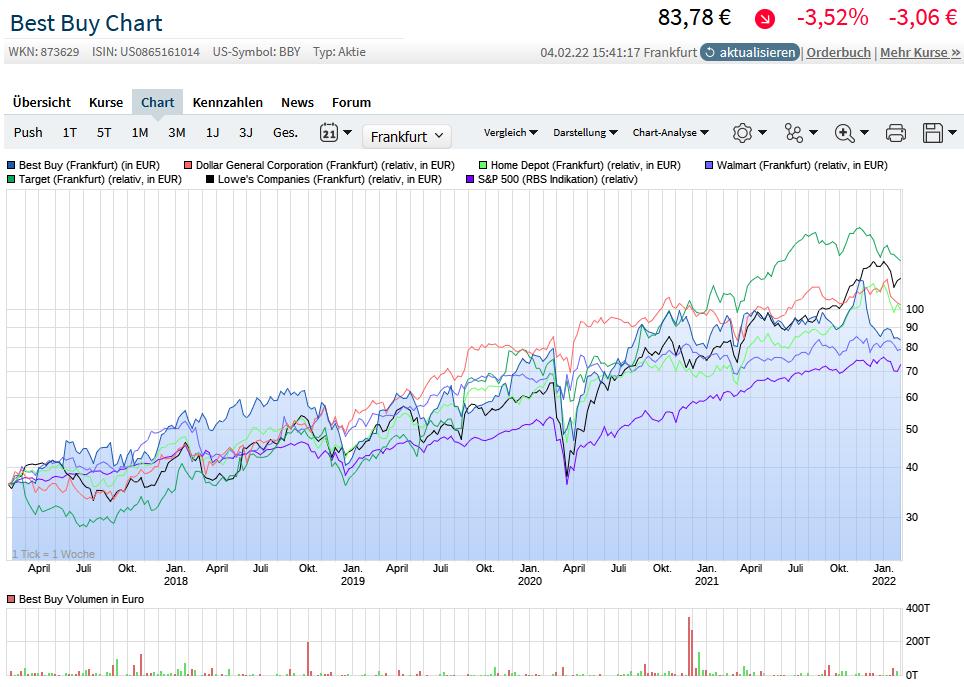Click the red down-arrow trend icon
This screenshot has width=964, height=687.
click(765, 19)
